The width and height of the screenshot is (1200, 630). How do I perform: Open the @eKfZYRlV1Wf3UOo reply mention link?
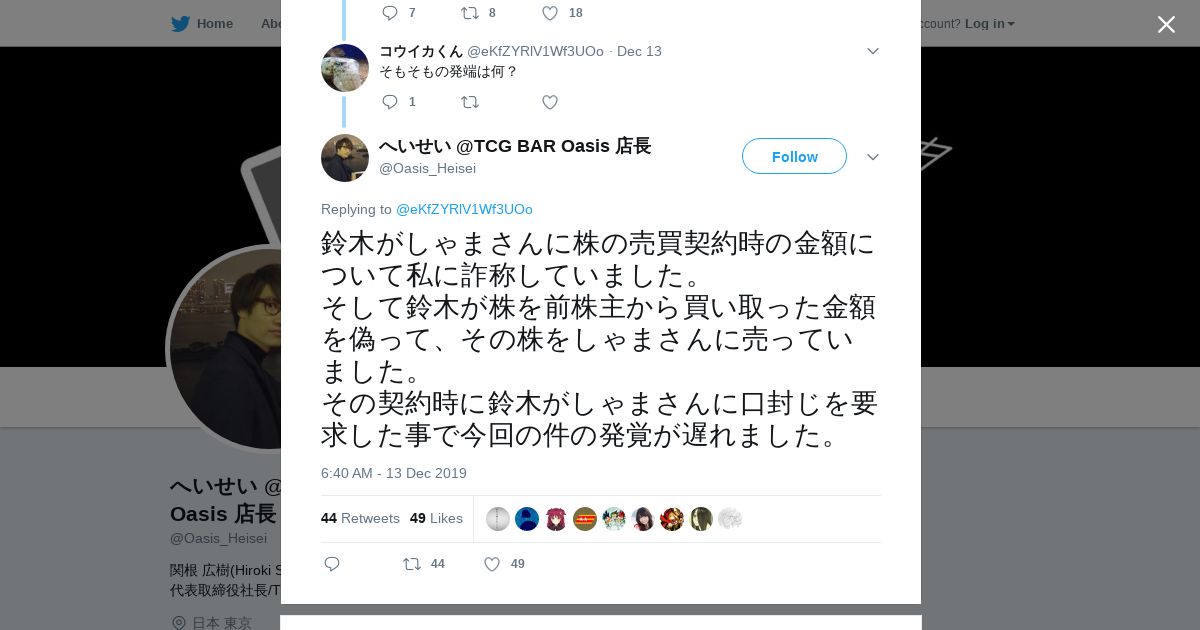464,209
